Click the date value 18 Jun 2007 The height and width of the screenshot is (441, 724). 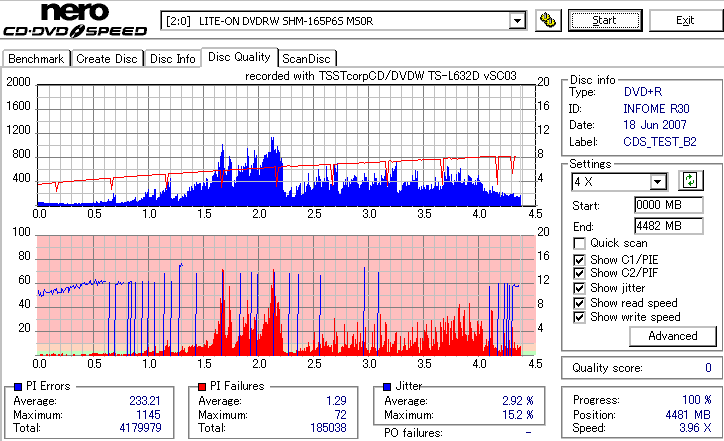[x=655, y=125]
